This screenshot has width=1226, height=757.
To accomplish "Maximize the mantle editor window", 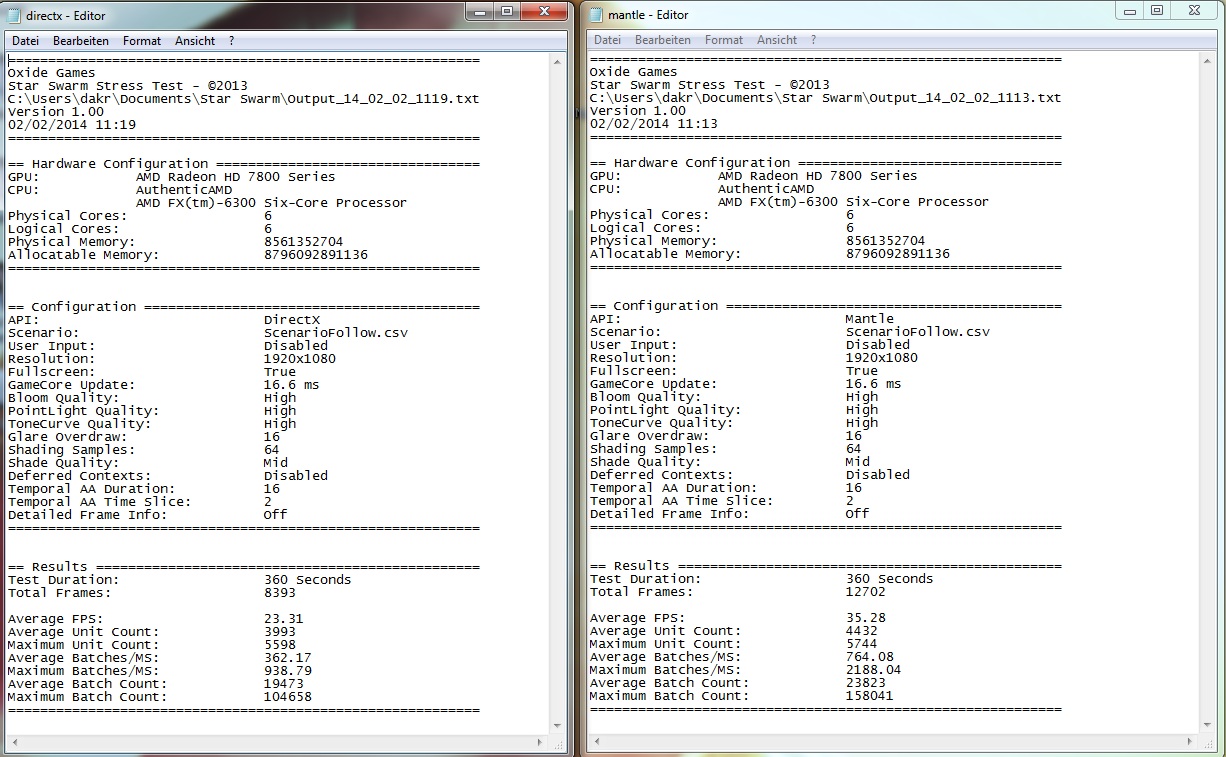I will tap(1157, 10).
